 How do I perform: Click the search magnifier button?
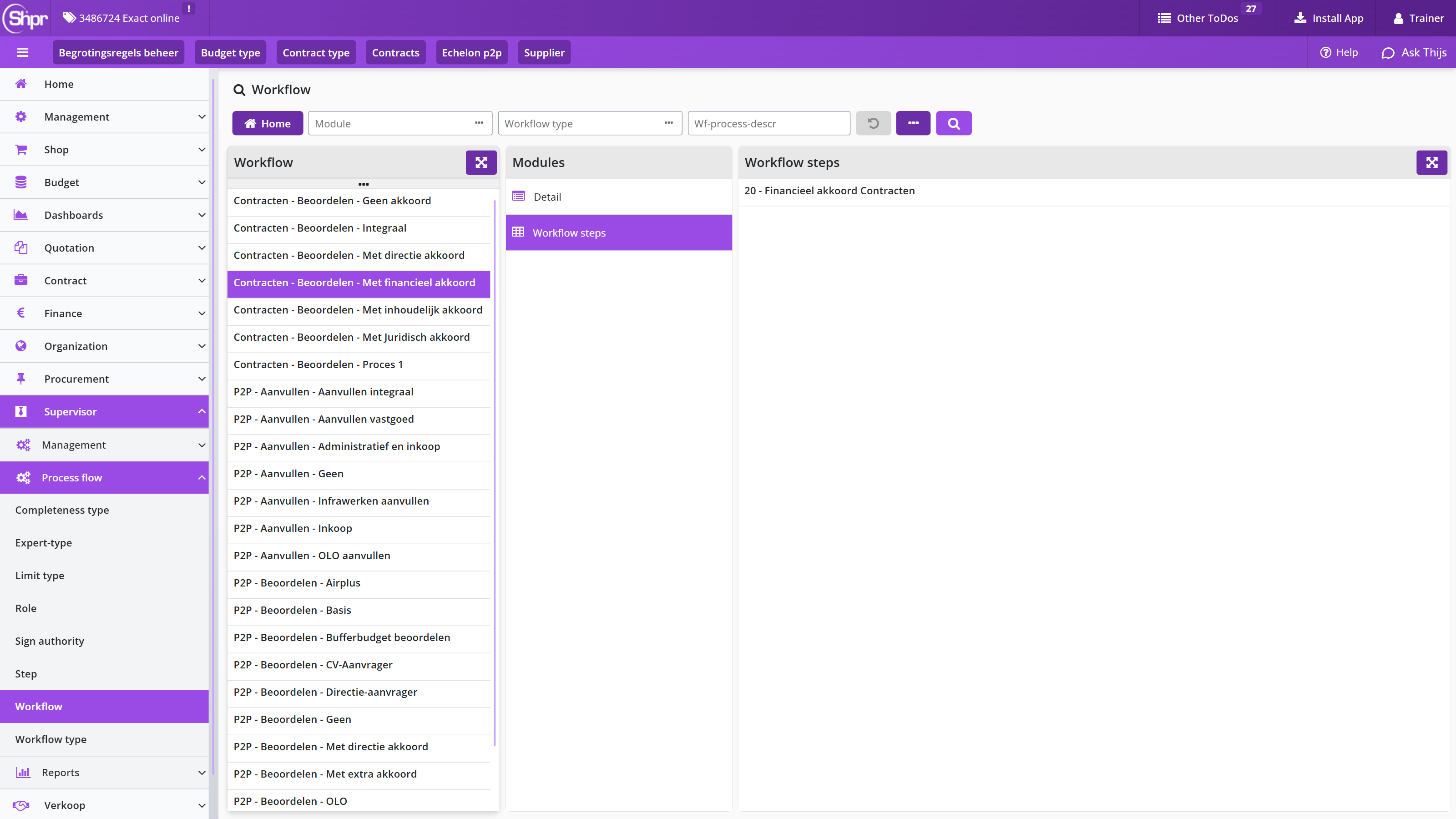(x=954, y=123)
